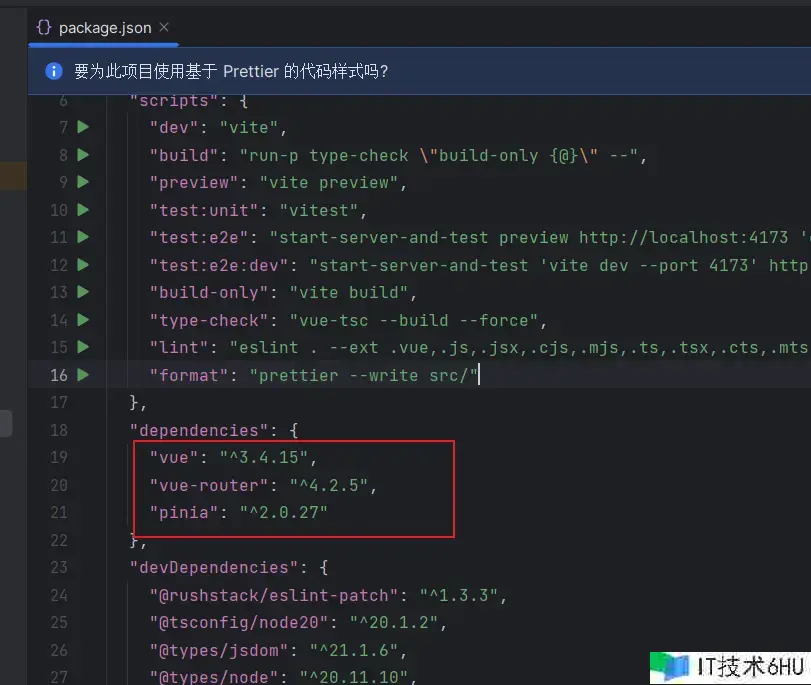Image resolution: width=811 pixels, height=685 pixels.
Task: Click the "scripts" key at top
Action: (x=176, y=101)
